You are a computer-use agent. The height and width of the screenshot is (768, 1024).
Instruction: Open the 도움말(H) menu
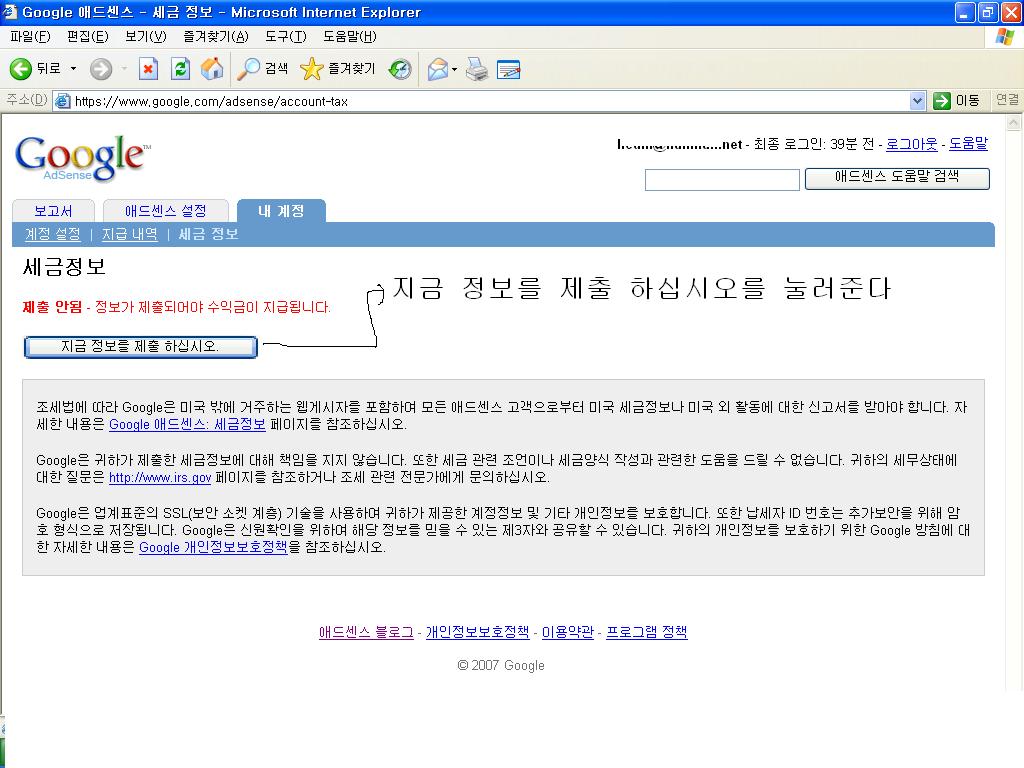click(x=349, y=37)
